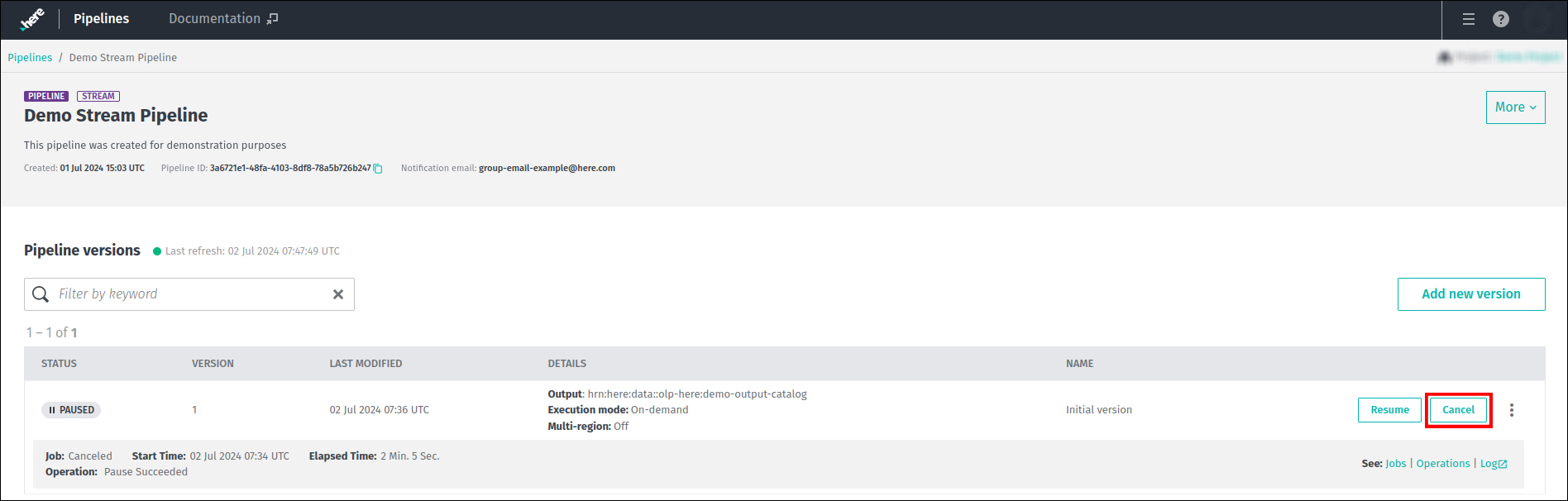The width and height of the screenshot is (1568, 501).
Task: Click the external link icon beside Log
Action: 1503,464
